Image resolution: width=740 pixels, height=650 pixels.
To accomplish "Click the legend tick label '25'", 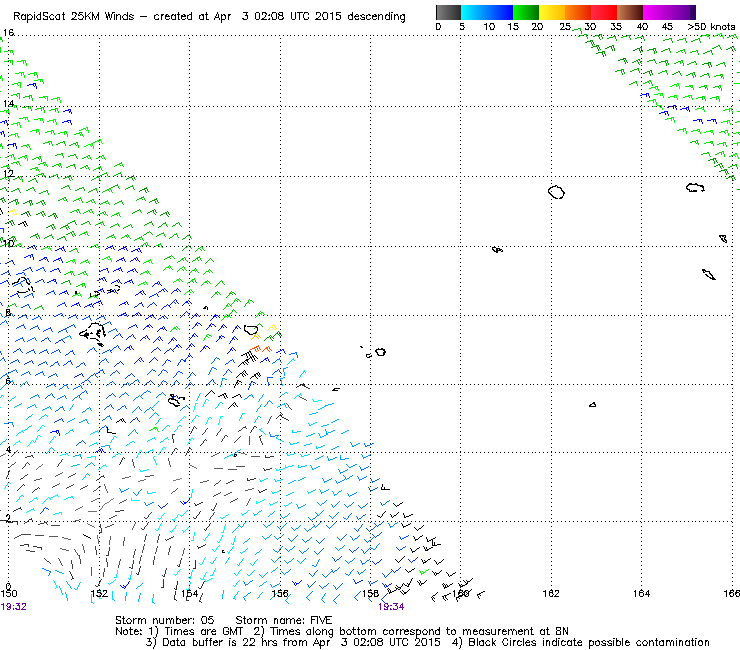I will 565,27.
